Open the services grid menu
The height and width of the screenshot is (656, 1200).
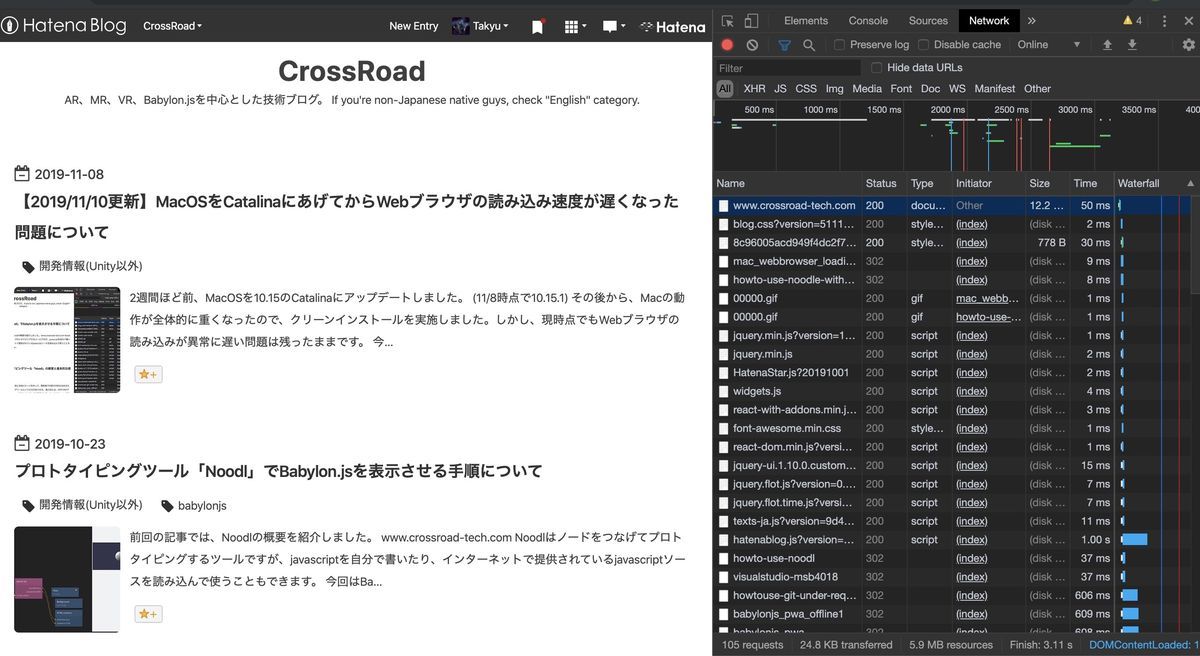click(575, 26)
